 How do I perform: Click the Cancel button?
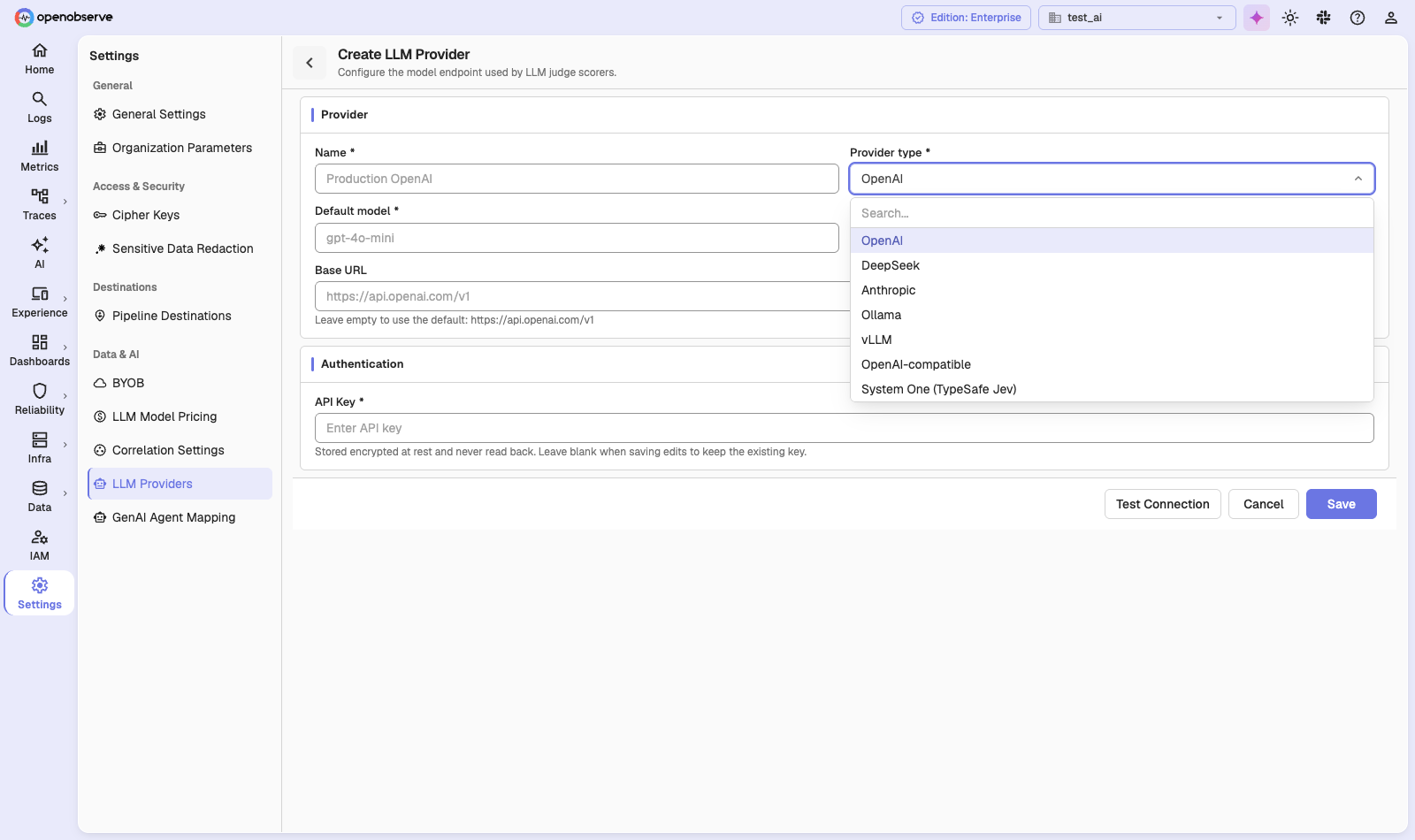[1263, 504]
